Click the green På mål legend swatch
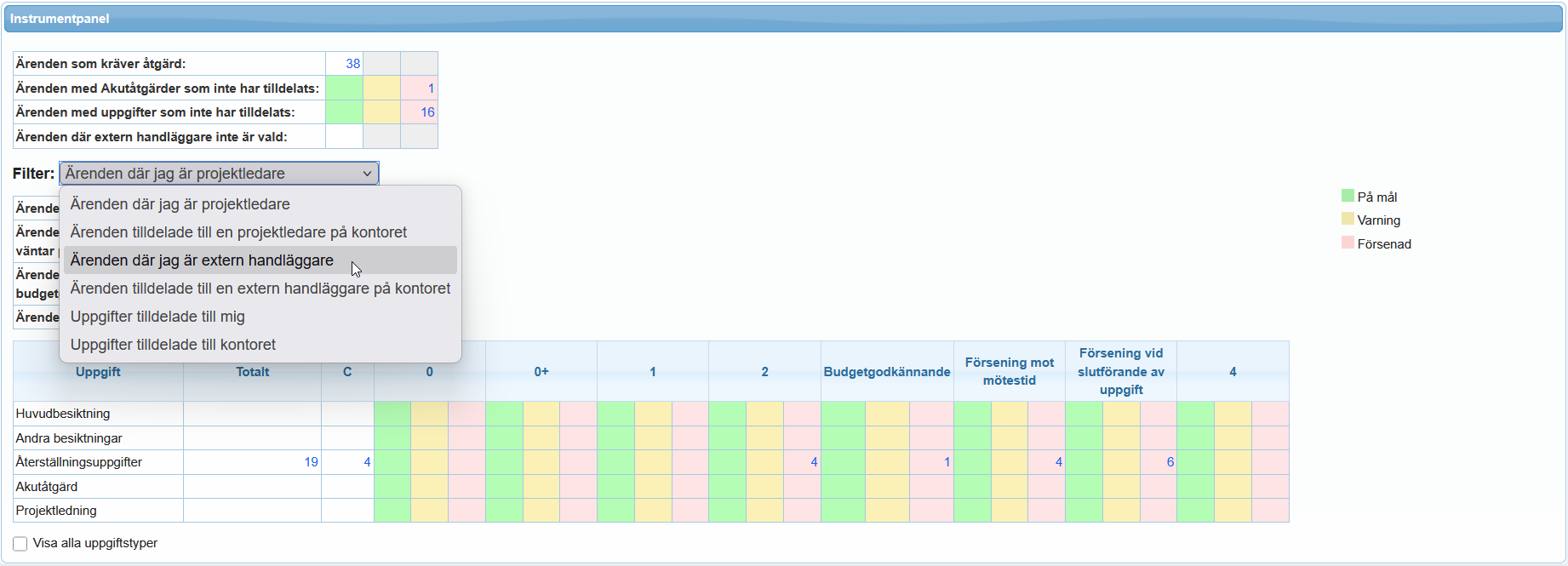 pyautogui.click(x=1348, y=197)
